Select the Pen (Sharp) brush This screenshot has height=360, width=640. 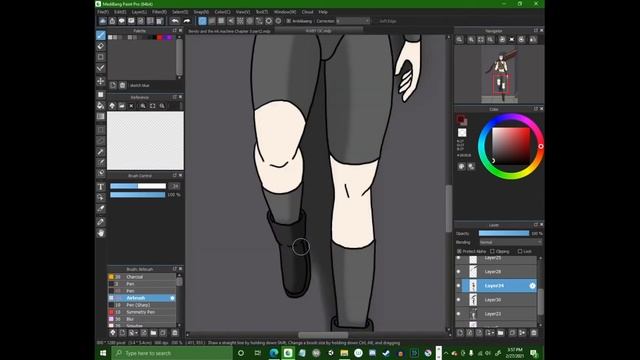tap(142, 305)
